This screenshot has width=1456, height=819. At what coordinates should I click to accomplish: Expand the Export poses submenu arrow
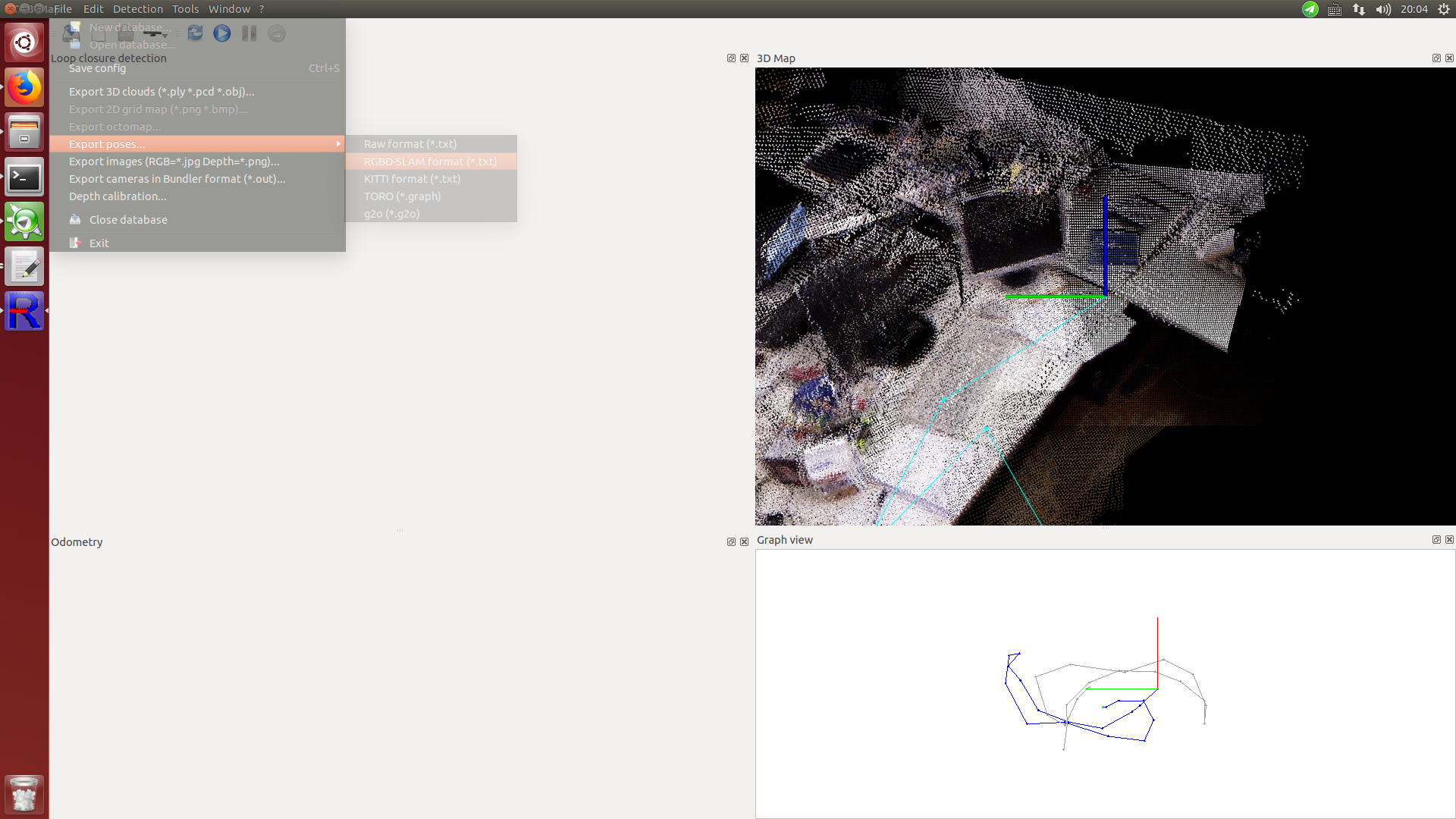click(x=338, y=144)
